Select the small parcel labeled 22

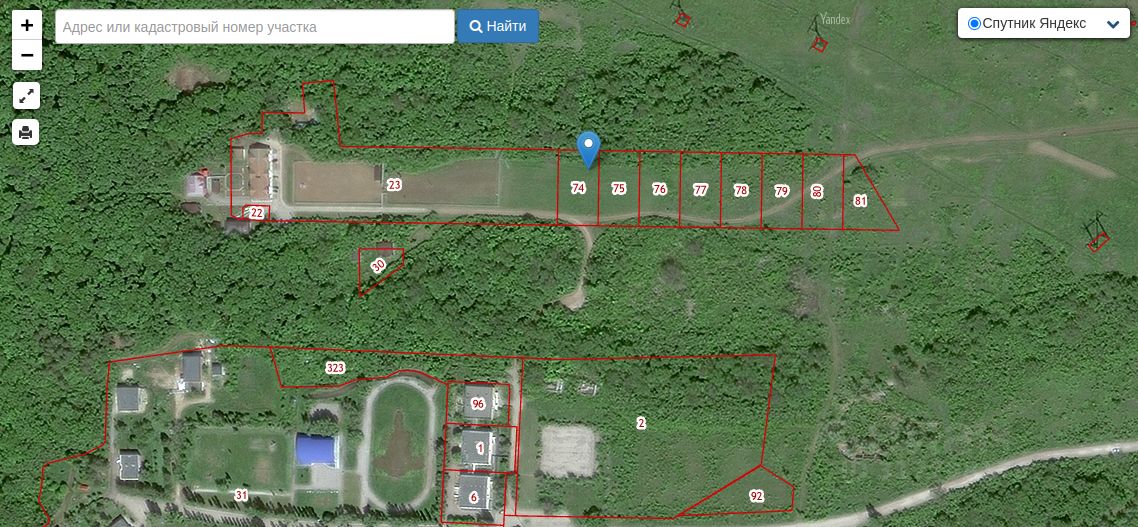[x=256, y=213]
